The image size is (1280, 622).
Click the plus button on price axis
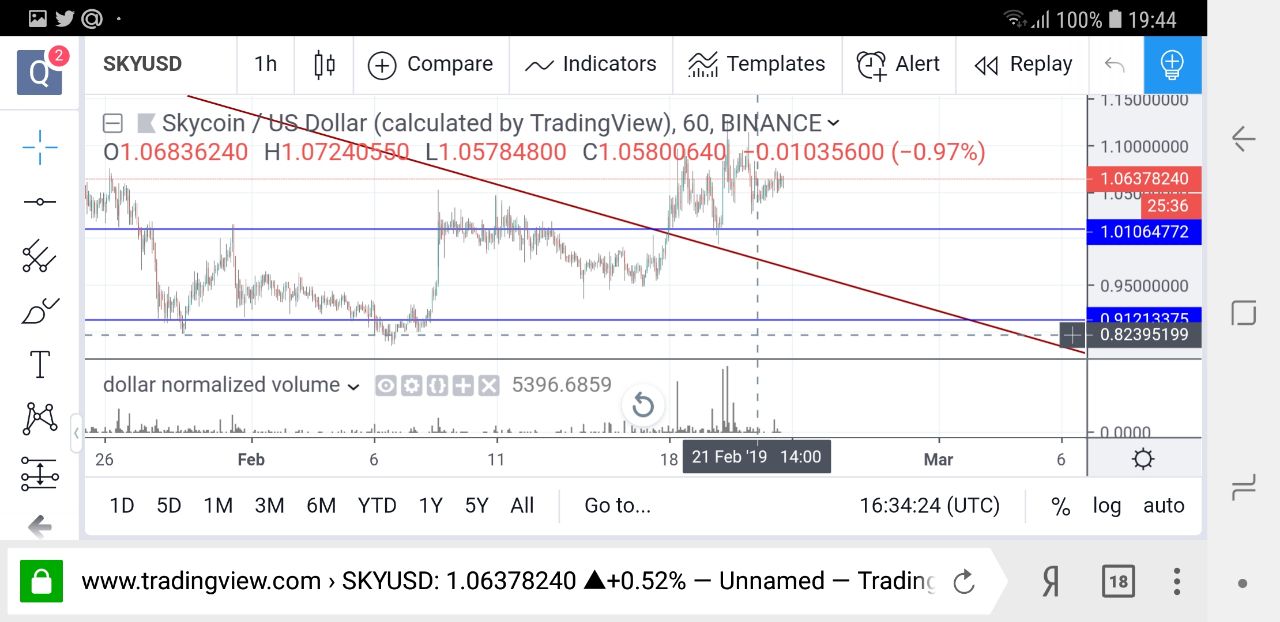1072,334
